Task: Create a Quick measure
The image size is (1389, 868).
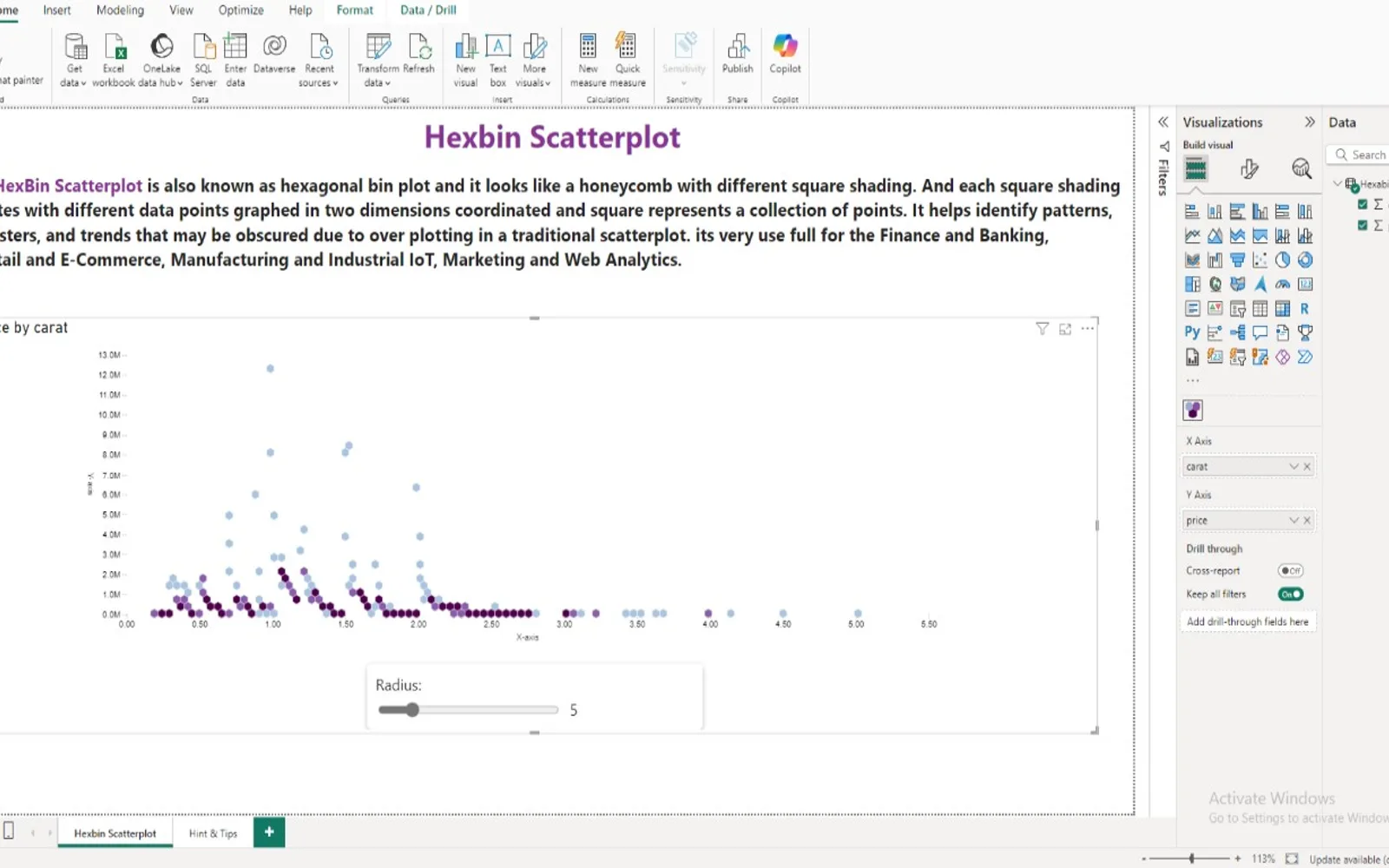Action: coord(627,59)
